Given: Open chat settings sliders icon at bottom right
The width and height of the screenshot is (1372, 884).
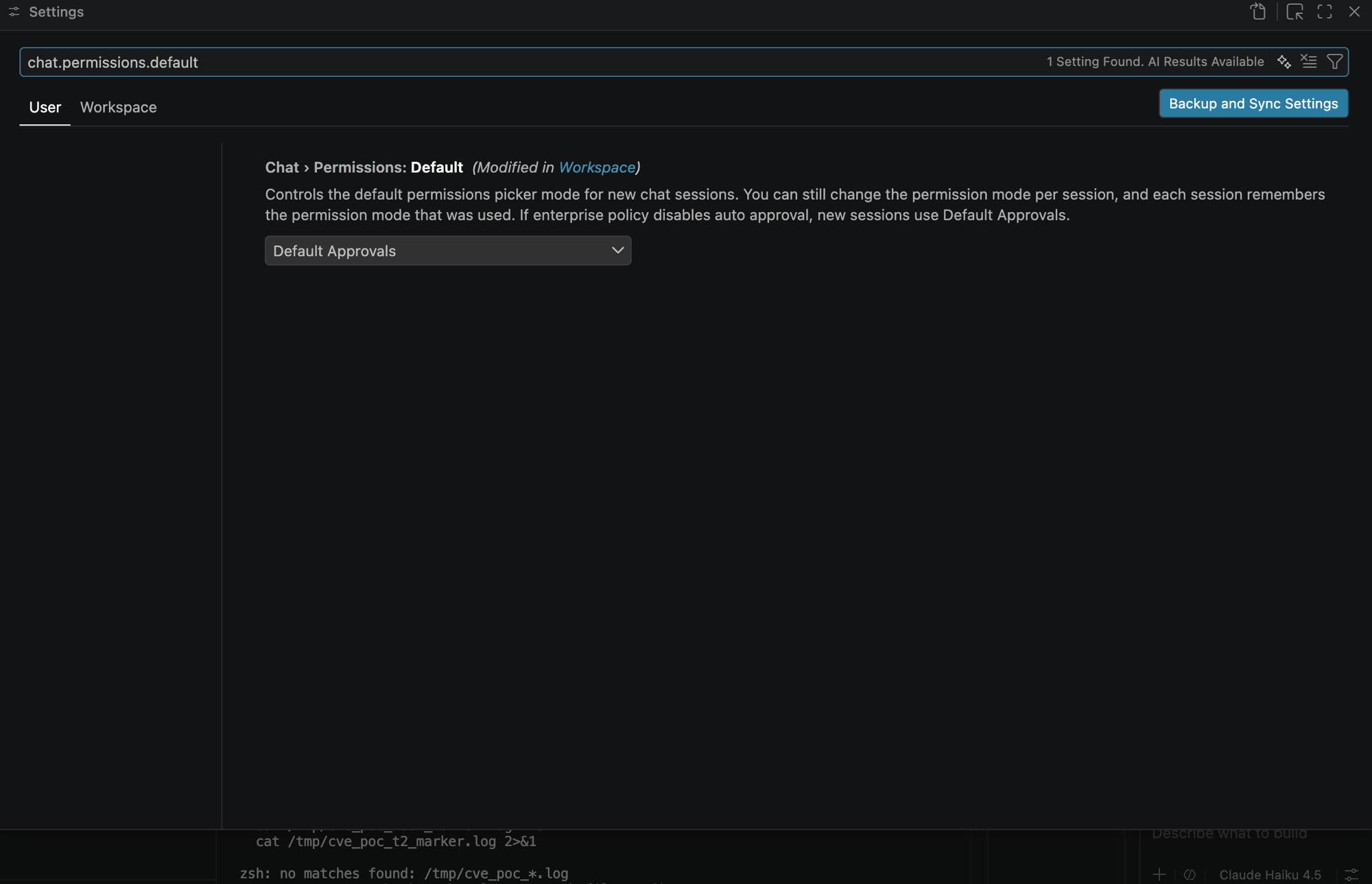Looking at the screenshot, I should [1351, 874].
